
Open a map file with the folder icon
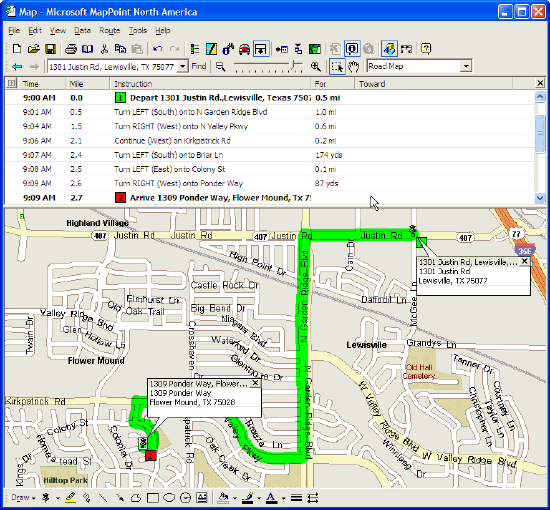(33, 49)
